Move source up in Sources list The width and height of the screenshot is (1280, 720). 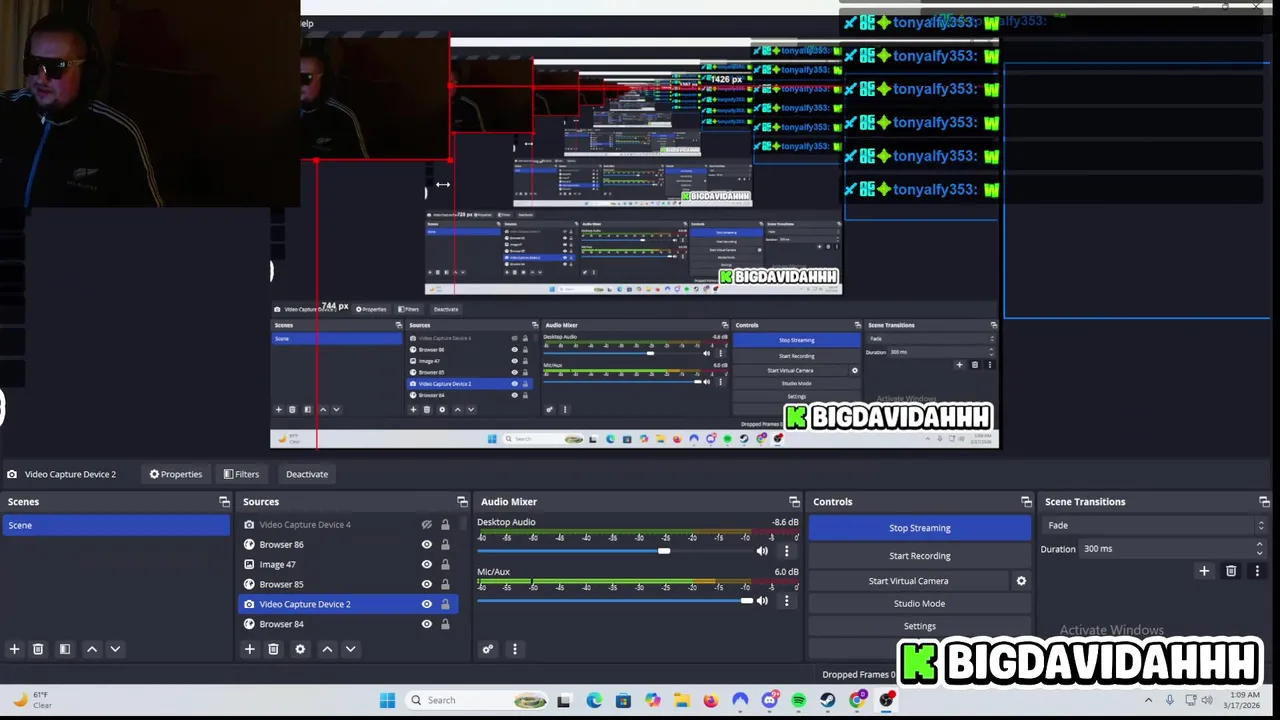pyautogui.click(x=327, y=649)
